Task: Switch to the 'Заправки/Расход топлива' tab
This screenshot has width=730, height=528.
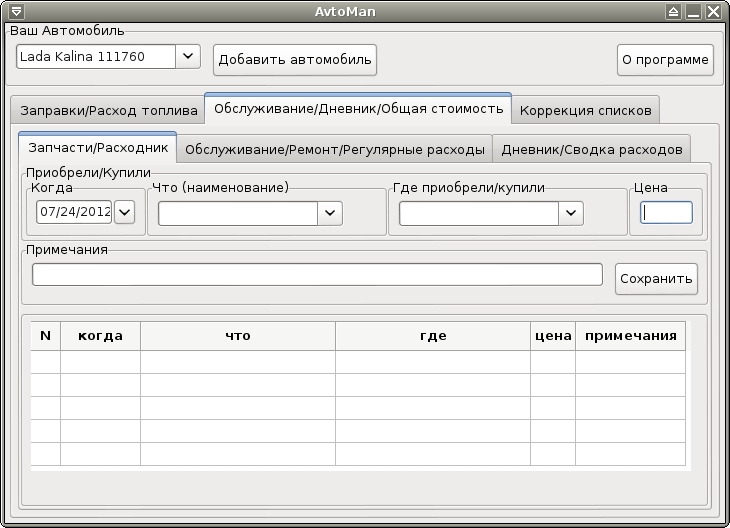Action: (x=105, y=110)
